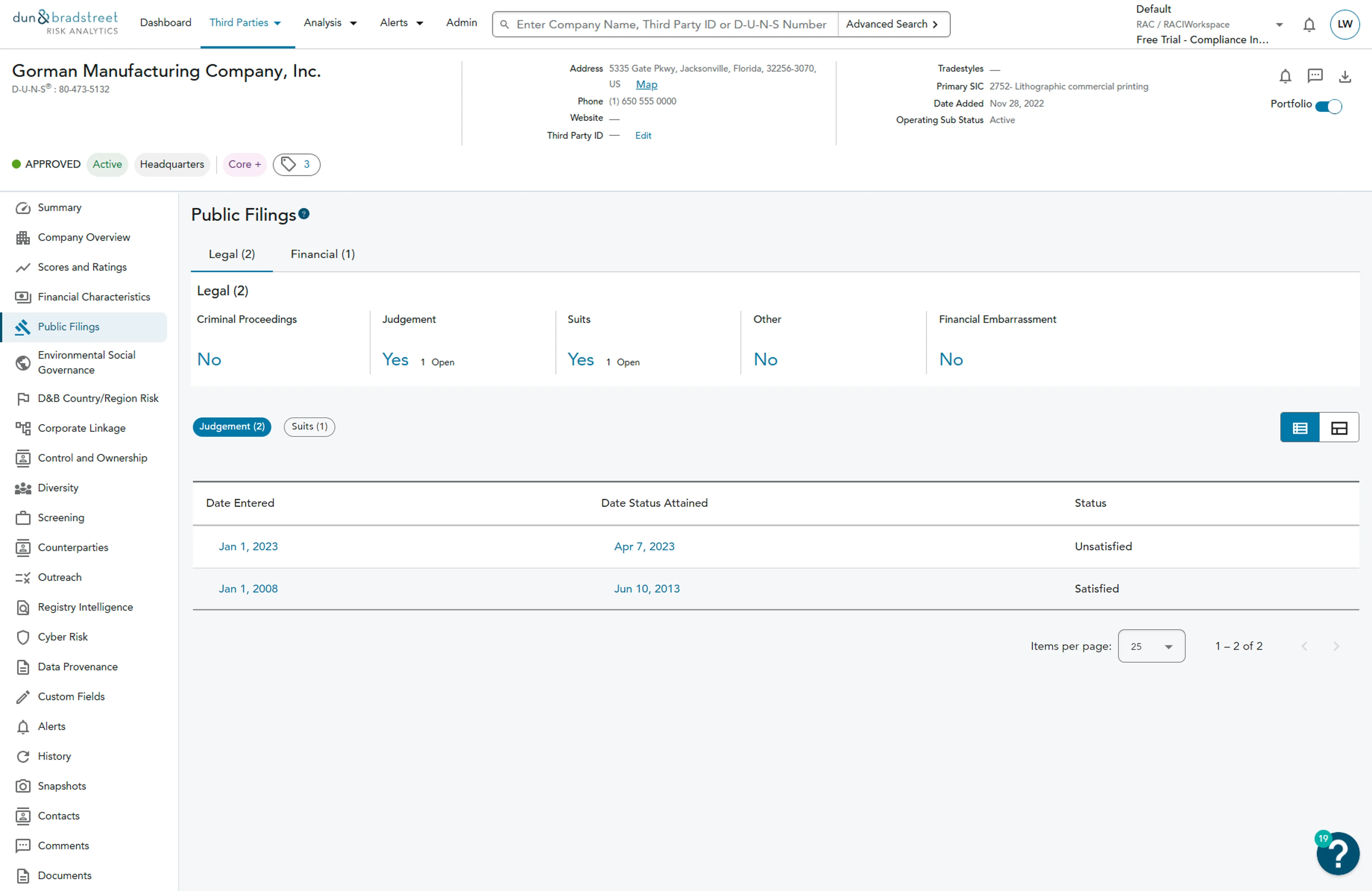
Task: Open Diversity people icon
Action: (x=22, y=488)
